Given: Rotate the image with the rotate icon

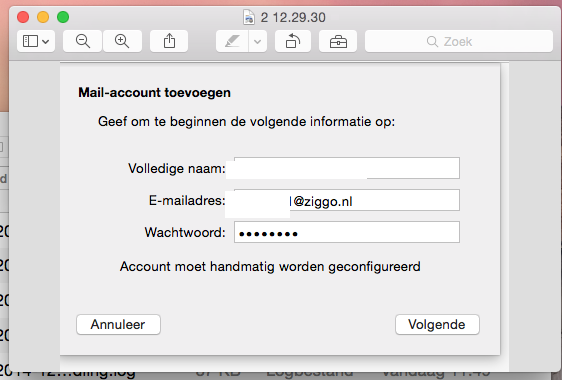Looking at the screenshot, I should [x=293, y=41].
